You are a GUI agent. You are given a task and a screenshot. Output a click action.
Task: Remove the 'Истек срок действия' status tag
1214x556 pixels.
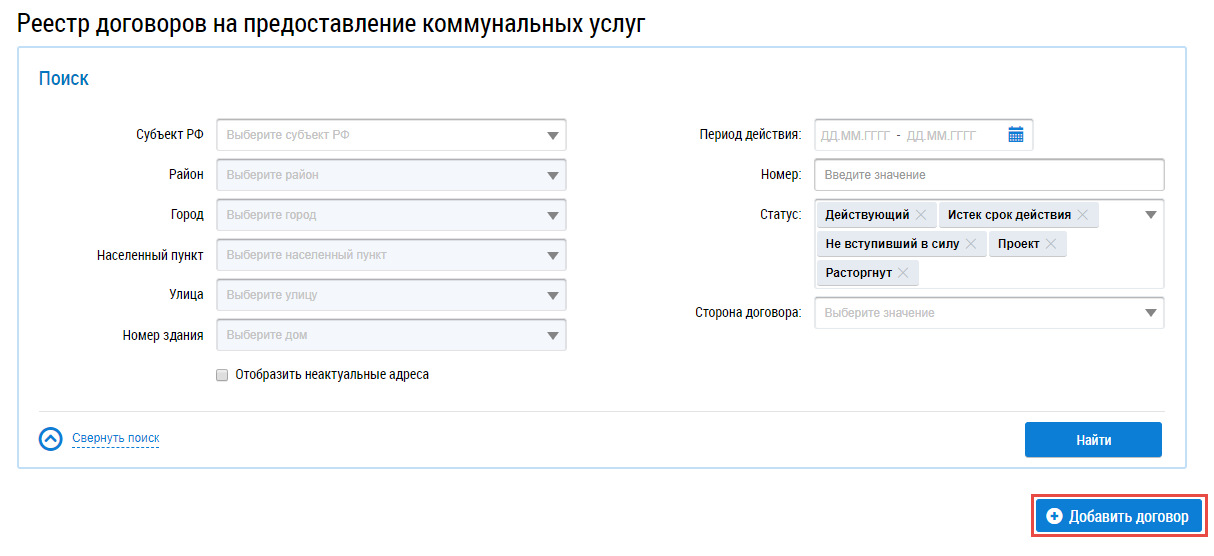pyautogui.click(x=1082, y=215)
